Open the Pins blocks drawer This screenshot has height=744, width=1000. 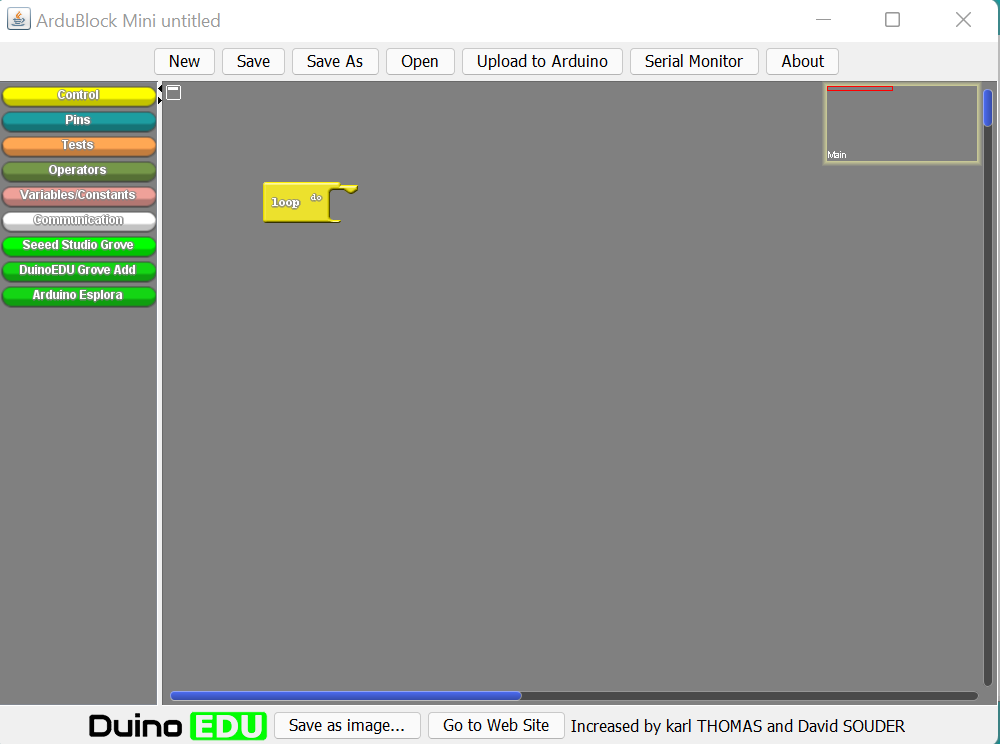click(x=78, y=121)
